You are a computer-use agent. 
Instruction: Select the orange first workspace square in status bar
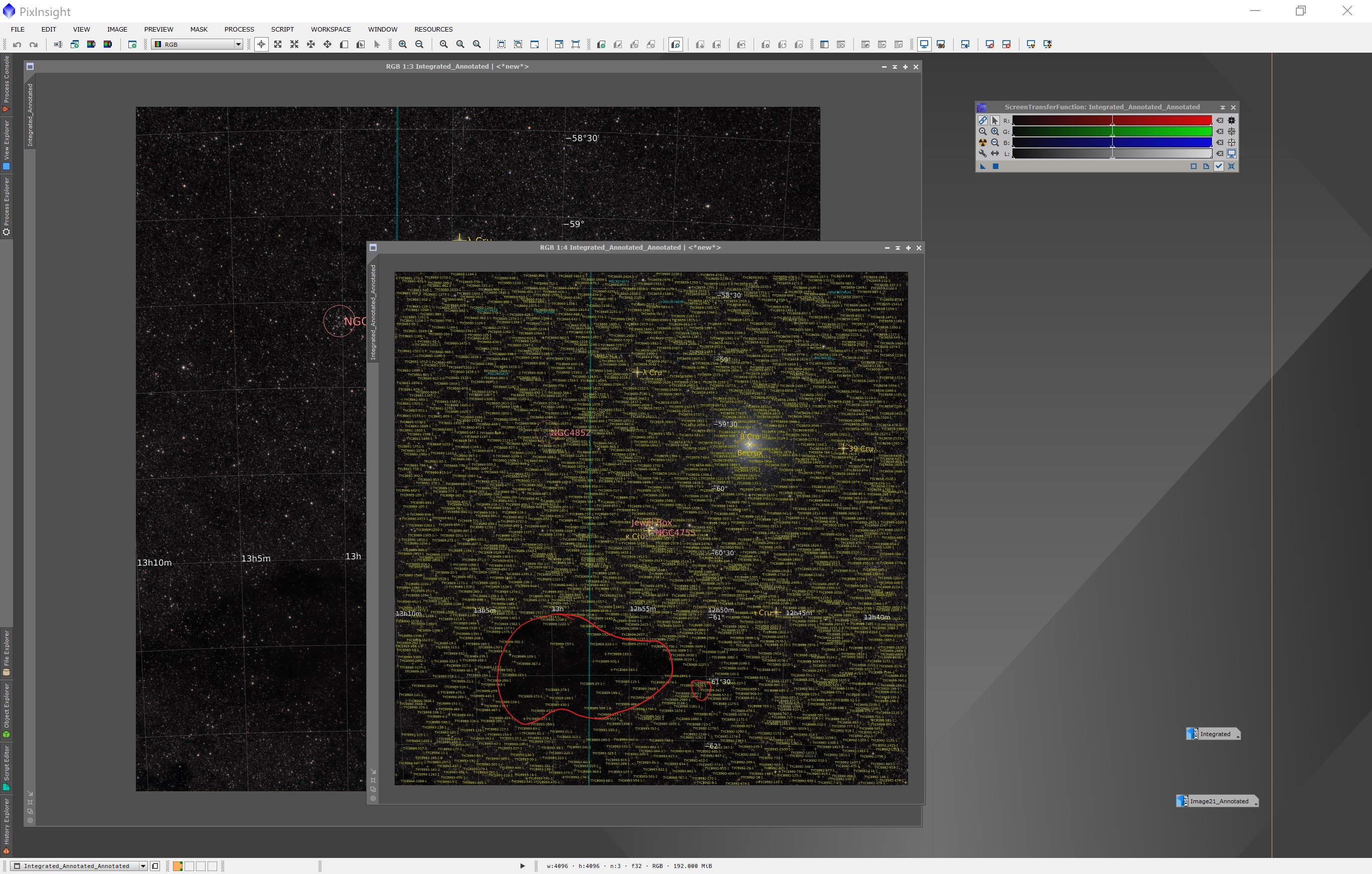[178, 866]
